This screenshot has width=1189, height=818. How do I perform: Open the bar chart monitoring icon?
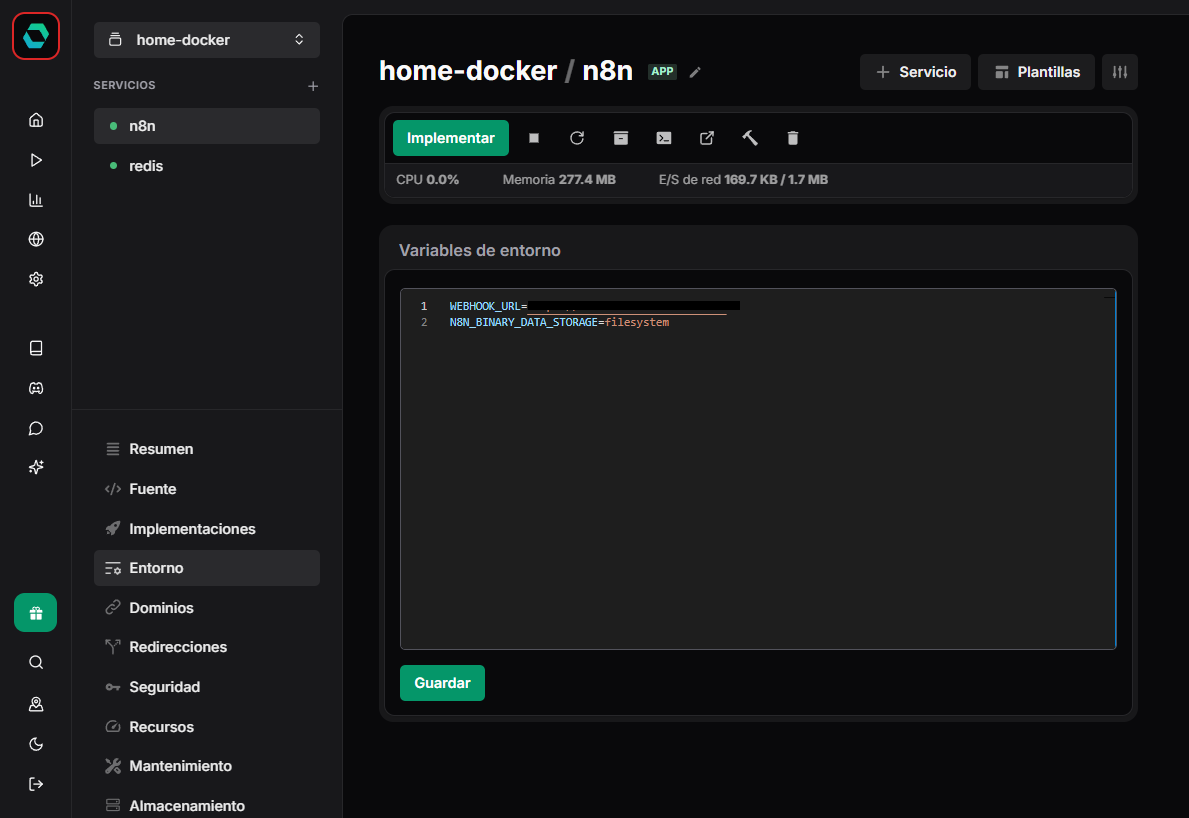[x=36, y=199]
